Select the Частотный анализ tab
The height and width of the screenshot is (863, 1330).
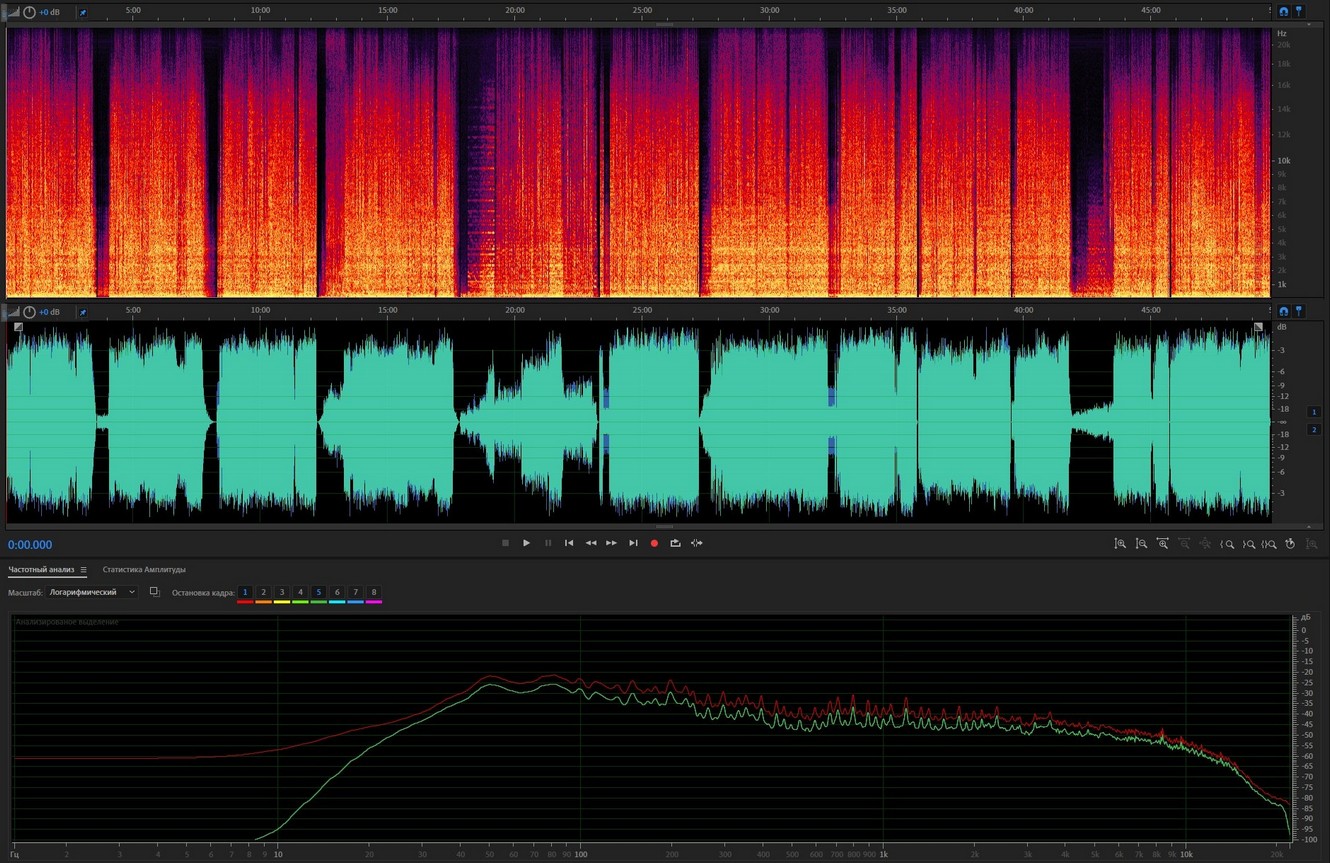tap(41, 570)
